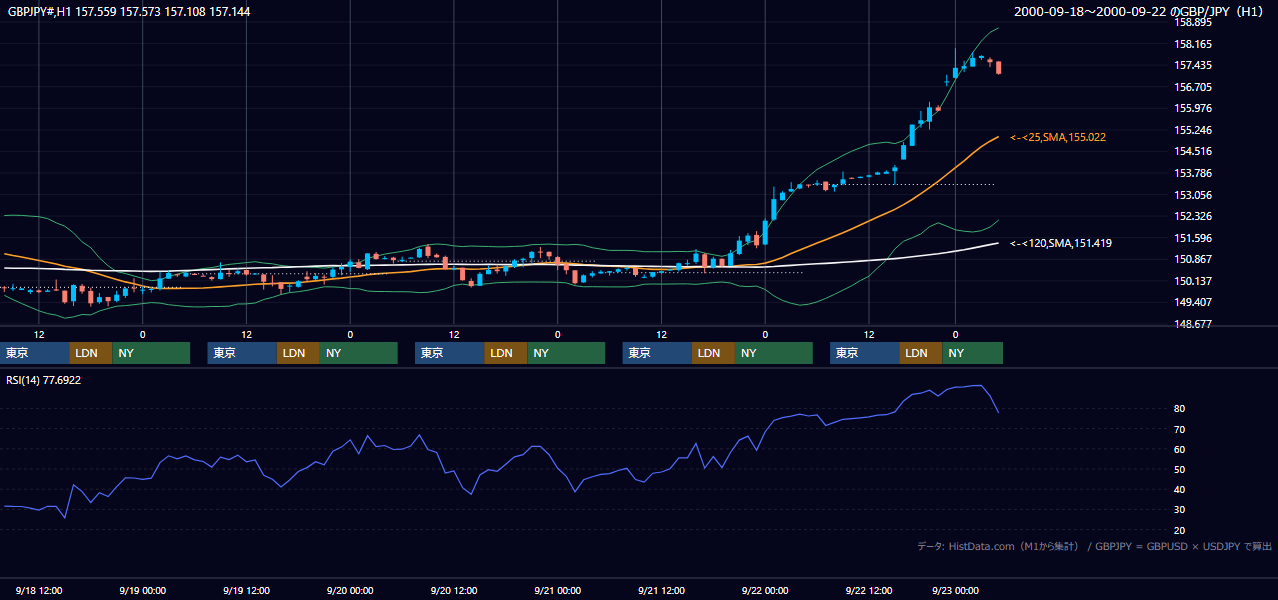Click the 9/21 00:00 time axis label
1278x600 pixels.
point(558,590)
